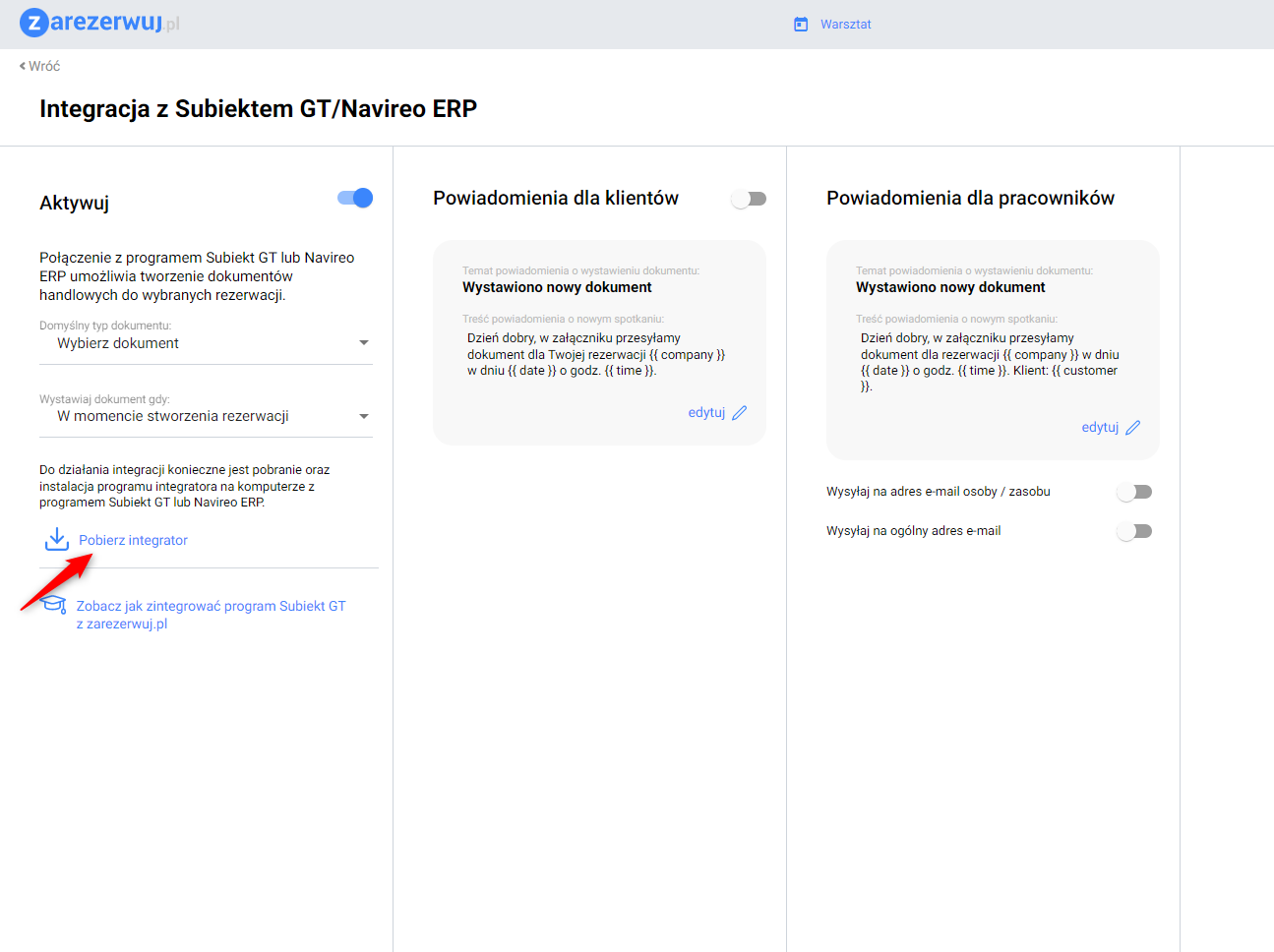Click the Integracja z Subiektem GT/Navireo ERP heading
This screenshot has width=1274, height=952.
(x=258, y=108)
